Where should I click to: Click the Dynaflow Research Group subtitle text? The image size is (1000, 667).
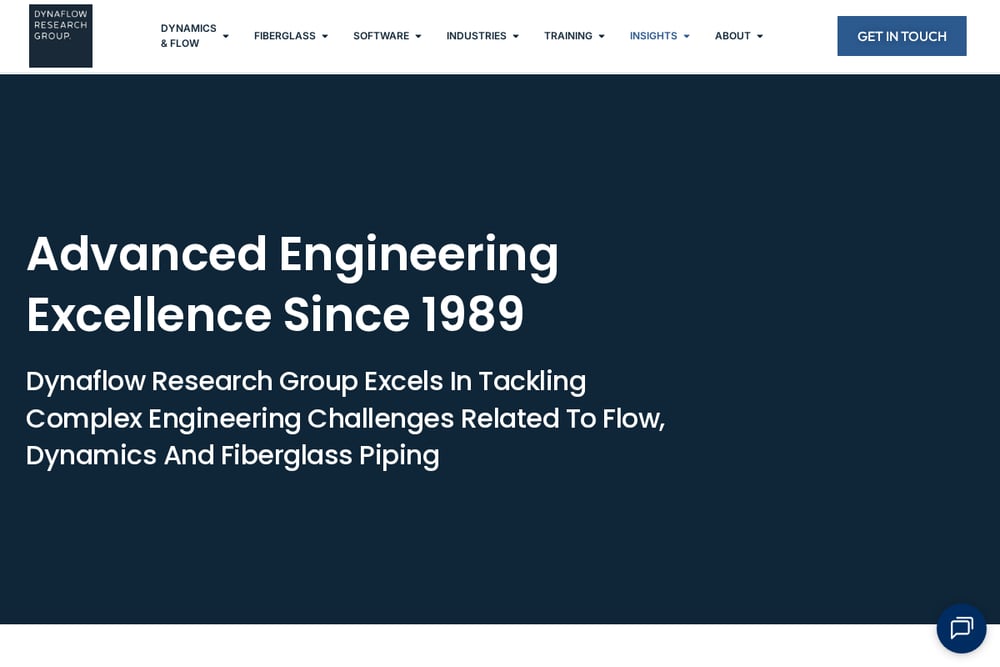point(345,418)
